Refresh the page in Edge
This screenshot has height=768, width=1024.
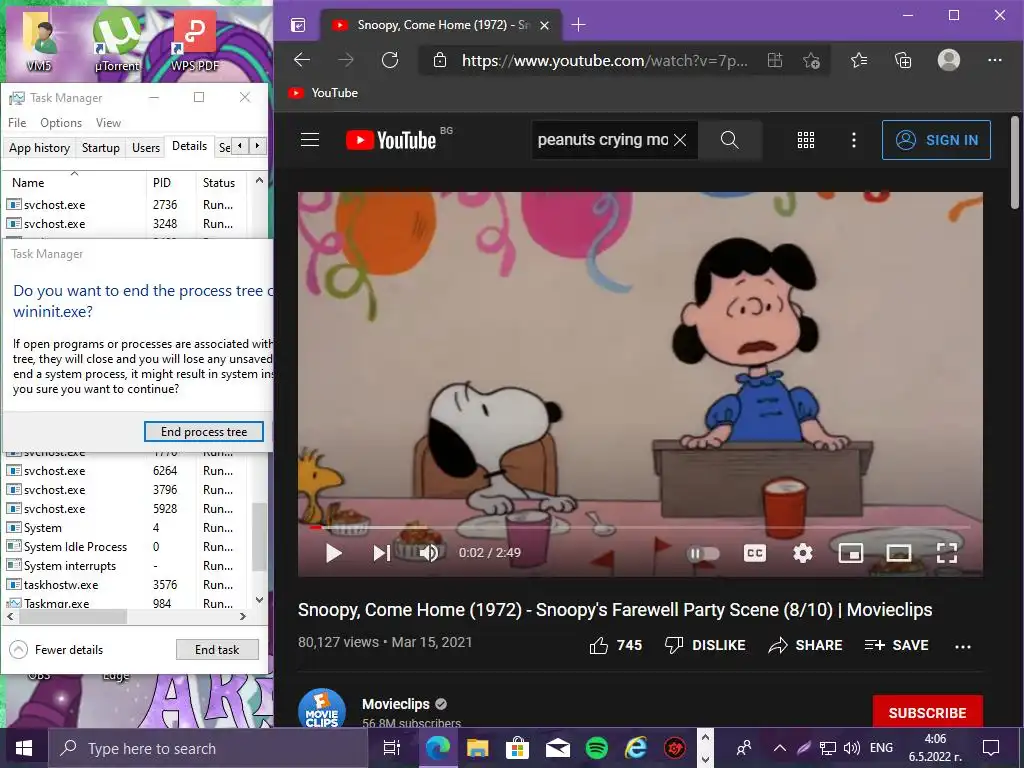pos(390,60)
